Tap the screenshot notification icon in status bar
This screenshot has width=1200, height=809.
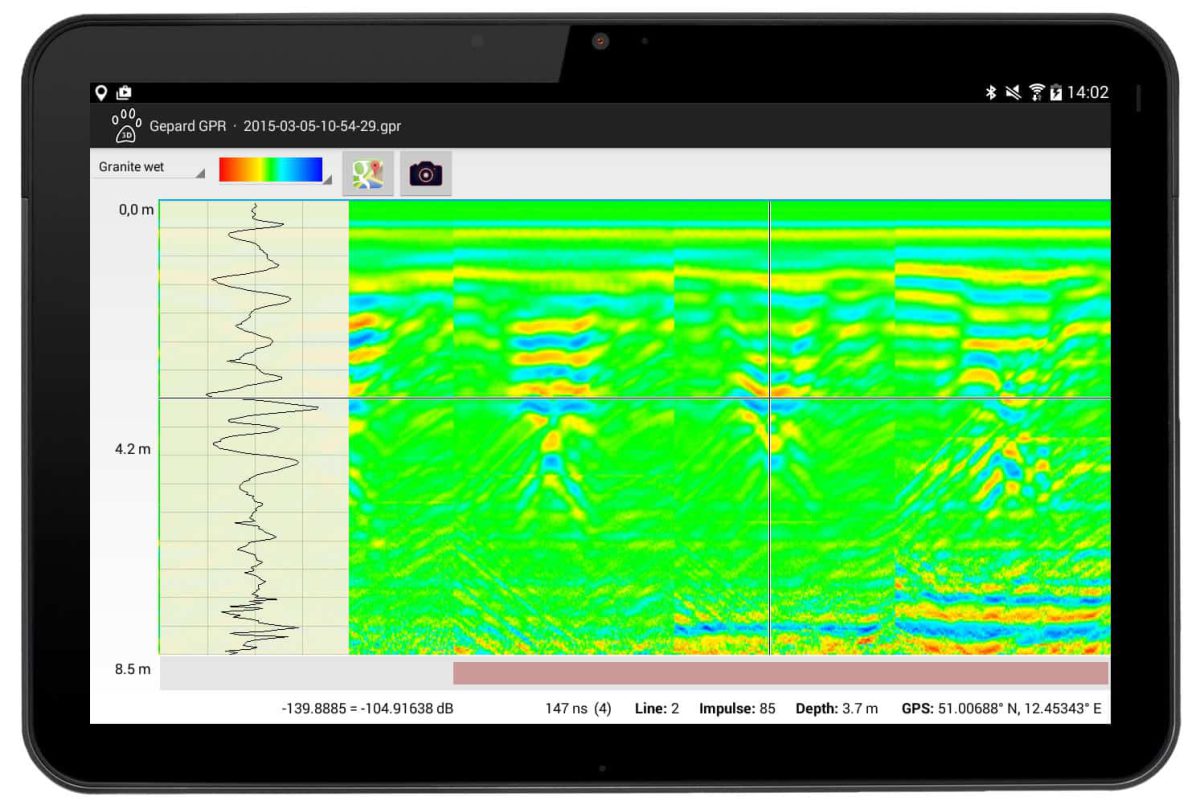click(x=124, y=92)
